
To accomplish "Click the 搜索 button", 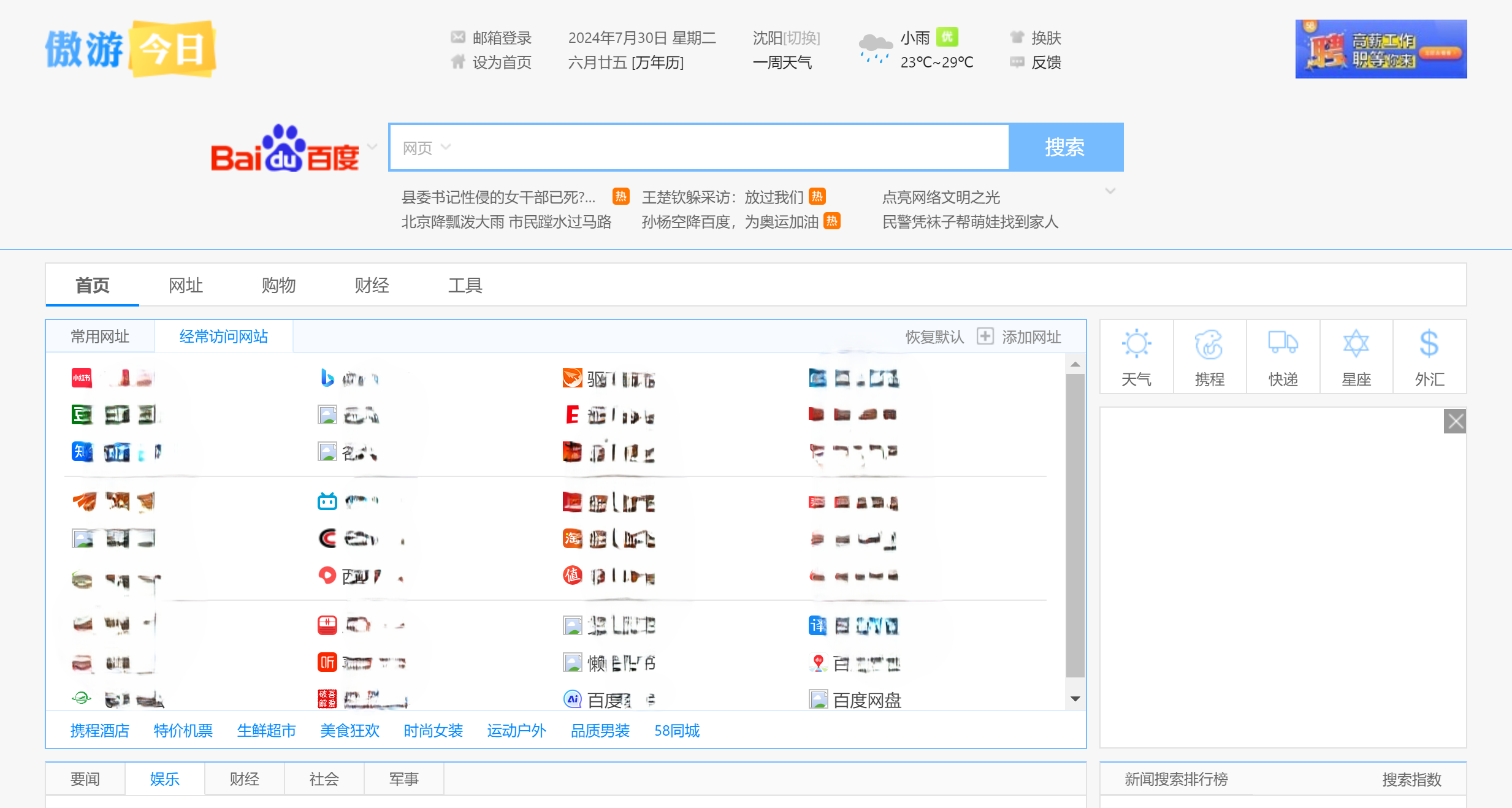I will tap(1065, 147).
